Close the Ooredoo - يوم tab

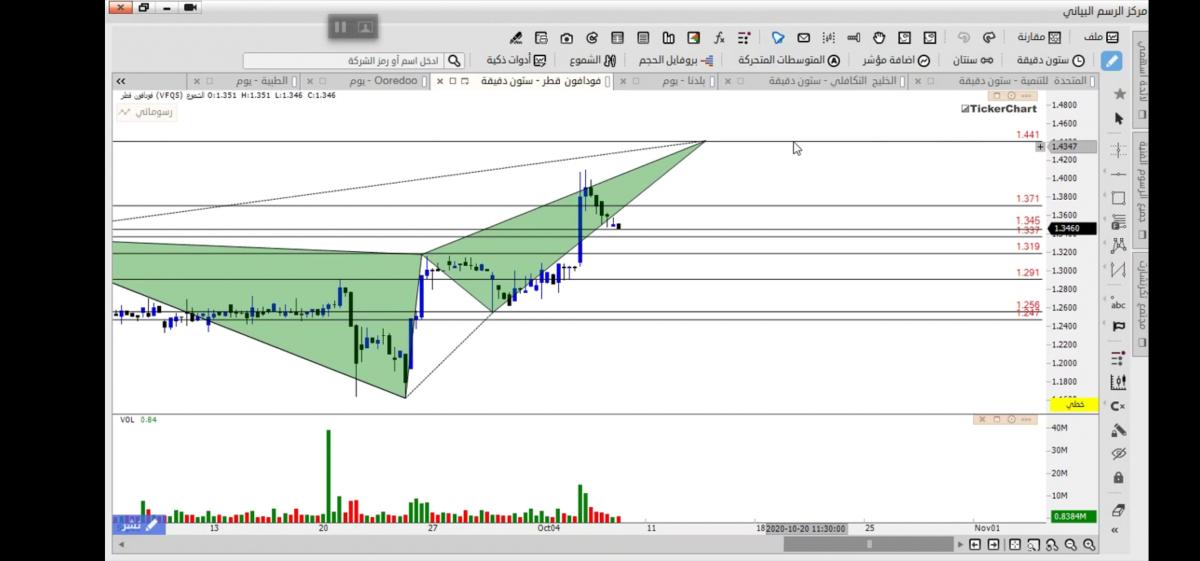pyautogui.click(x=310, y=80)
